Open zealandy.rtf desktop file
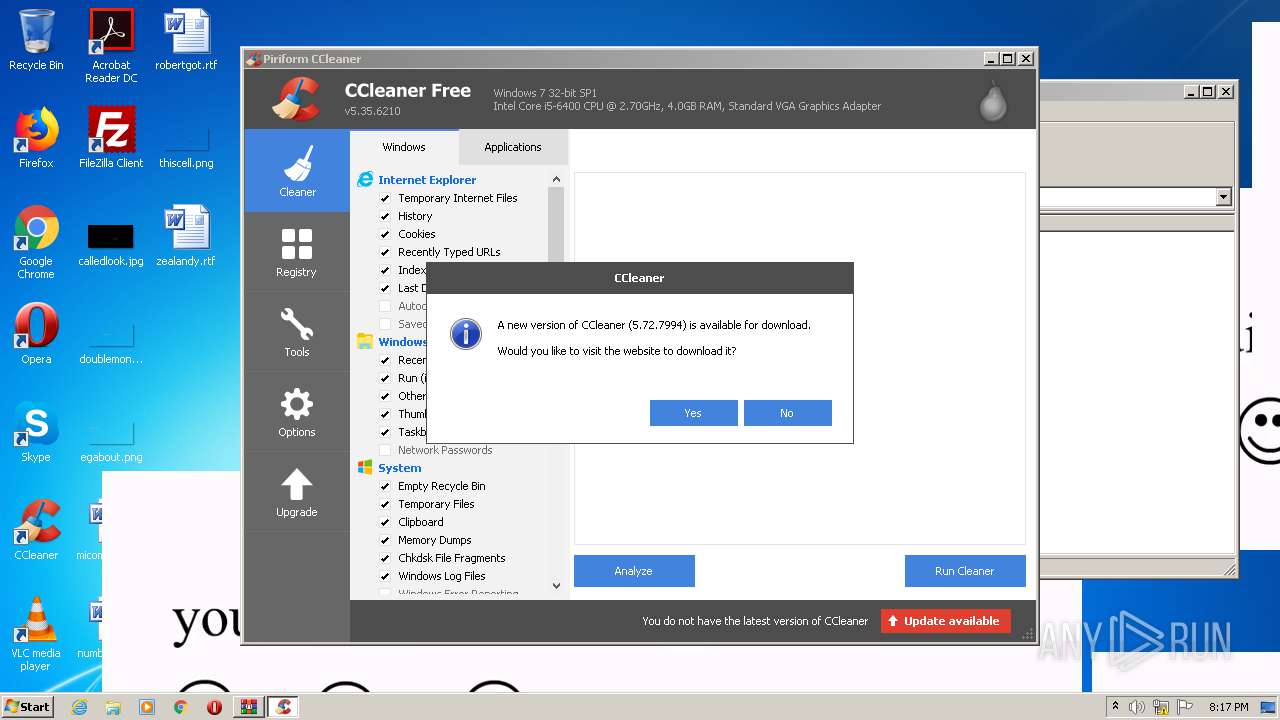Image resolution: width=1280 pixels, height=720 pixels. point(186,236)
